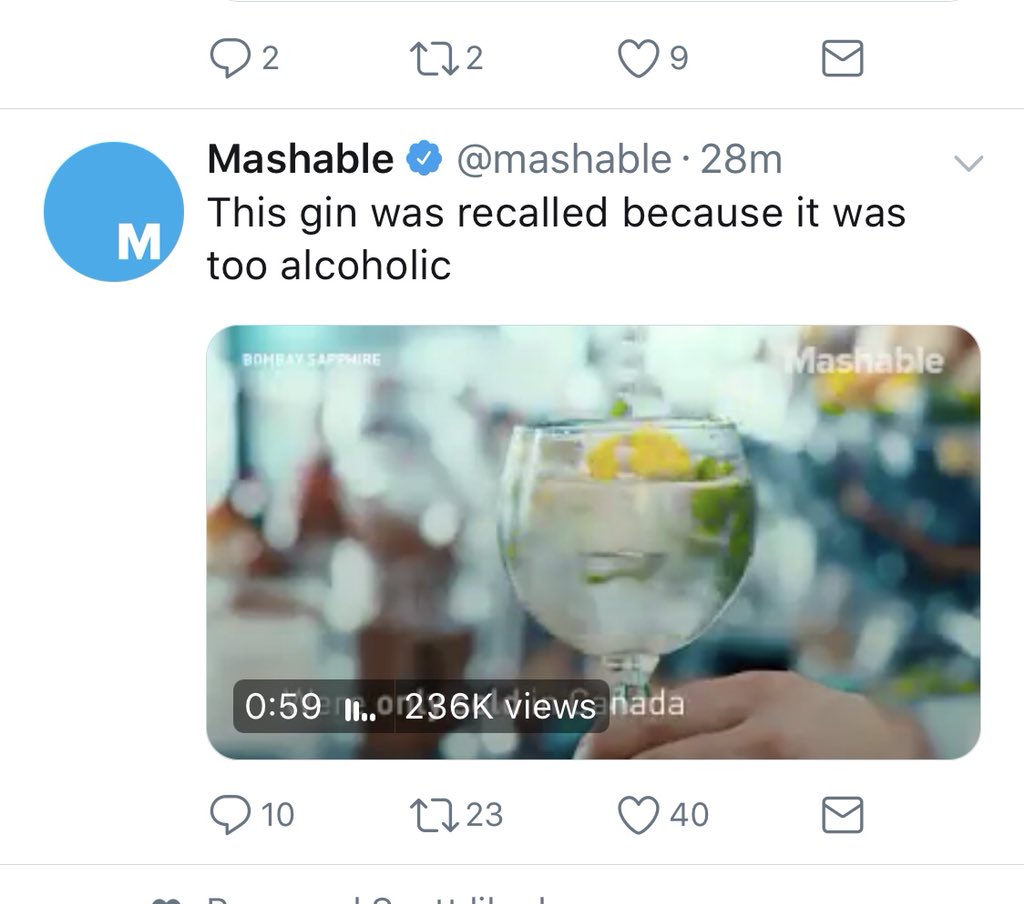
Task: Retweet the upper tweet with 2 retweets
Action: (x=434, y=58)
